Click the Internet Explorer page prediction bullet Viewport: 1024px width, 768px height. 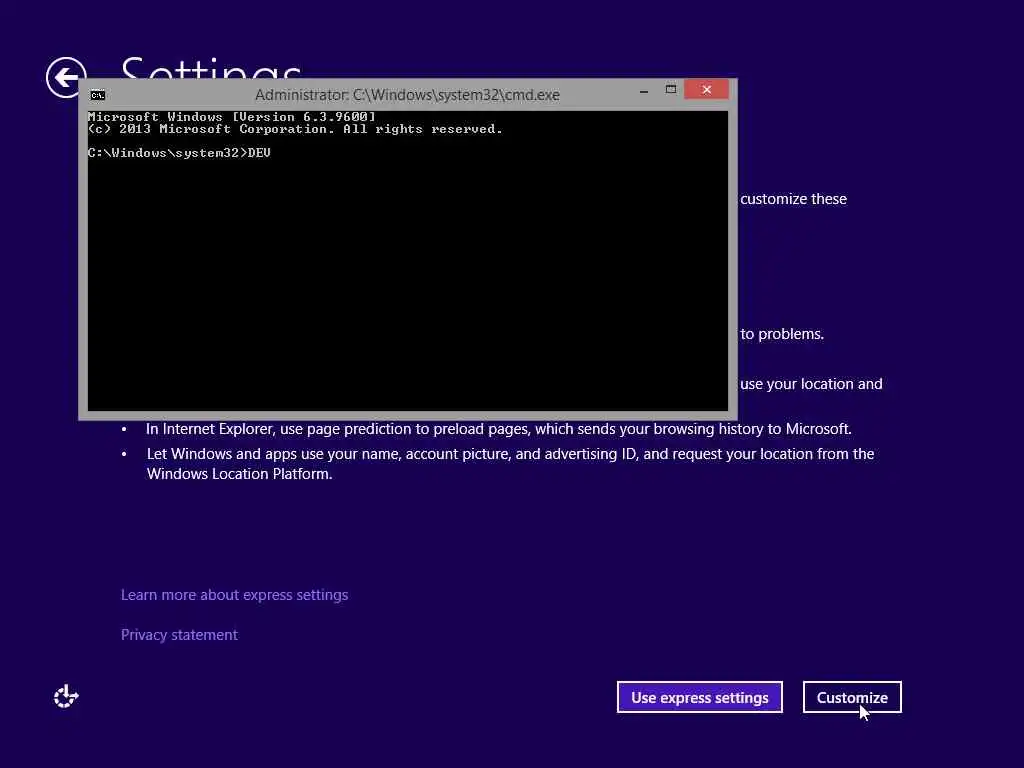click(x=499, y=429)
